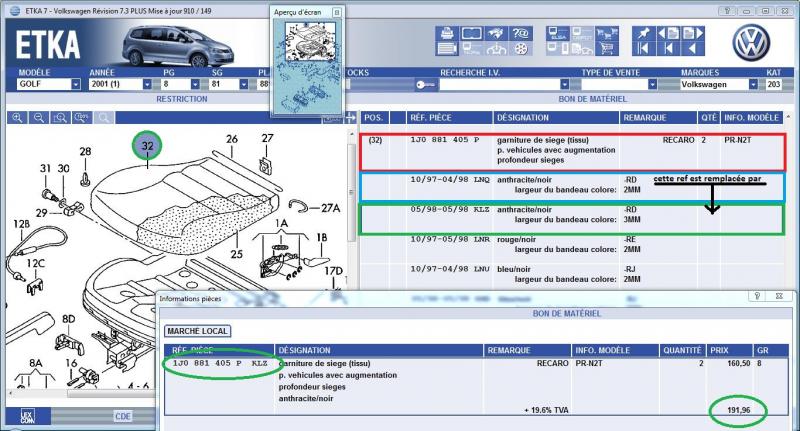Click the LEX COM icon at bottom left
Image resolution: width=800 pixels, height=431 pixels.
pos(28,416)
